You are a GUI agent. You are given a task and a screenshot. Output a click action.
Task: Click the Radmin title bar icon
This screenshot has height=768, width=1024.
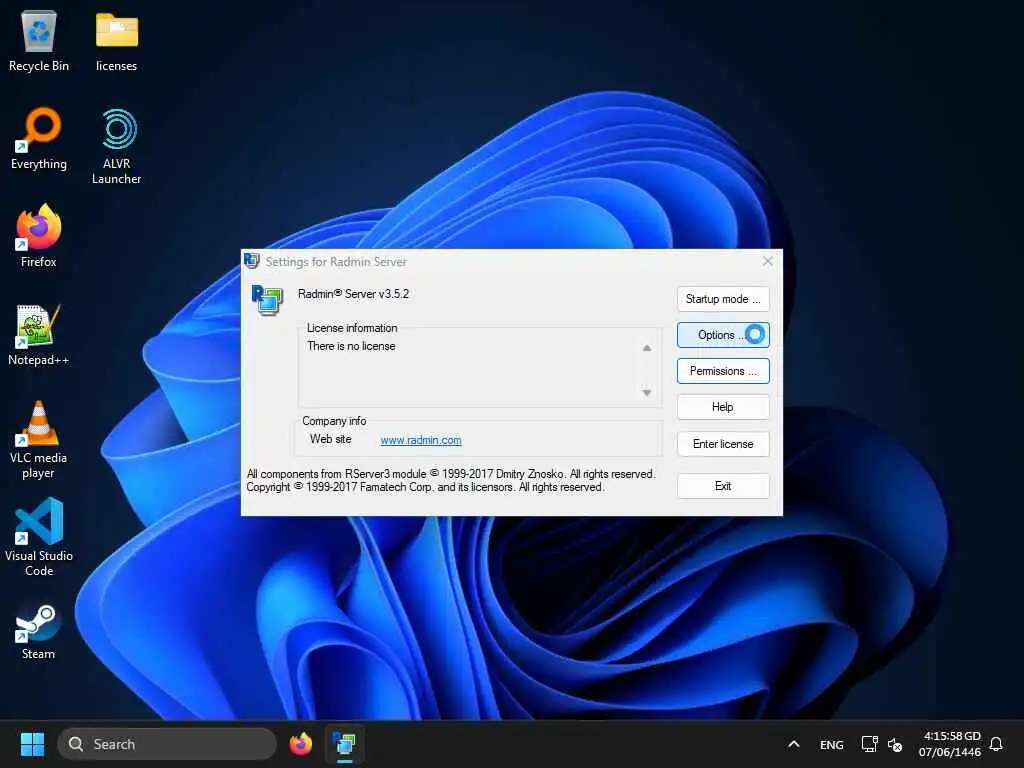pos(251,261)
